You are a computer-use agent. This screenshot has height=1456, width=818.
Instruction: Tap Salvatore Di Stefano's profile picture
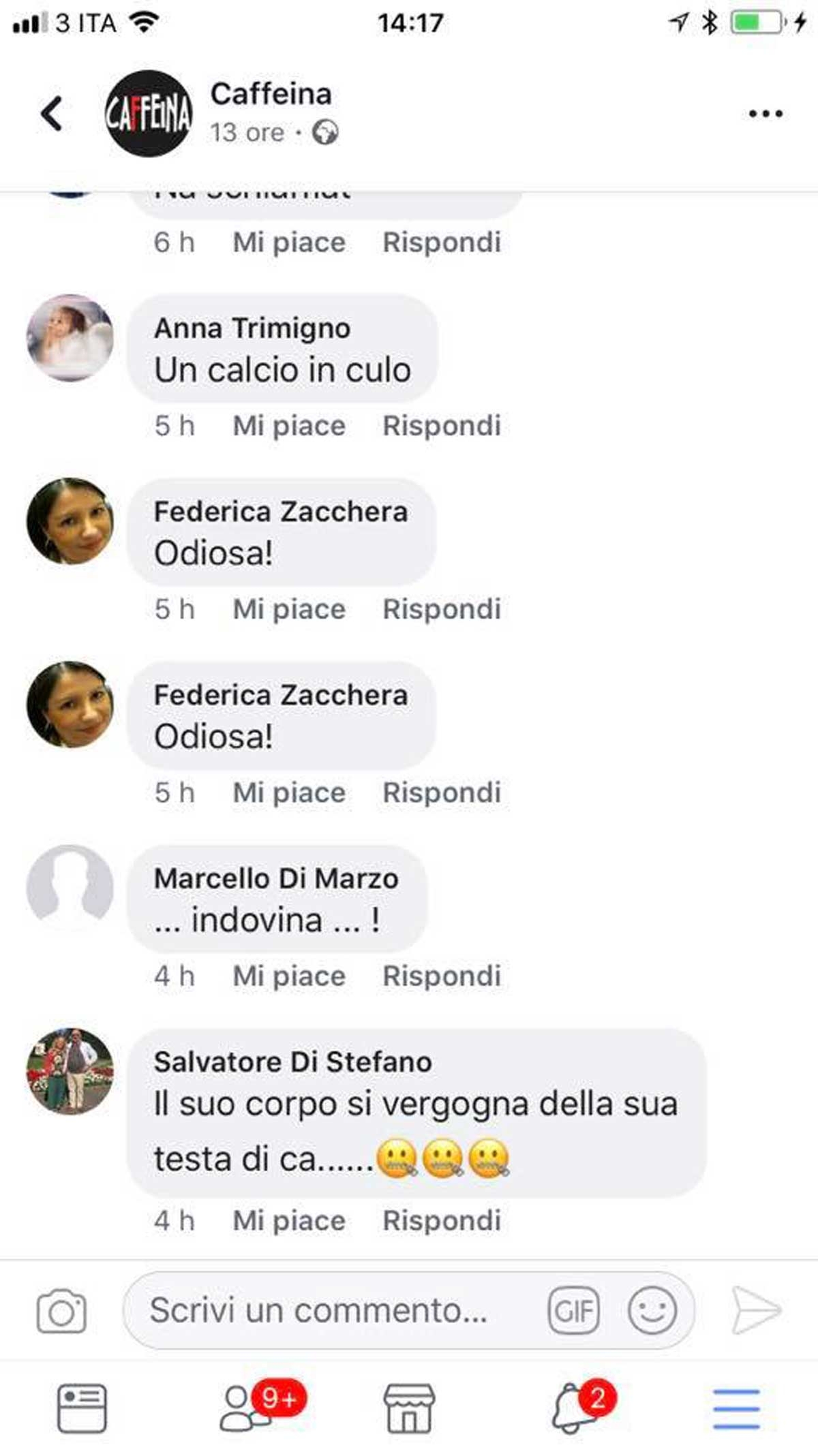pos(70,1071)
